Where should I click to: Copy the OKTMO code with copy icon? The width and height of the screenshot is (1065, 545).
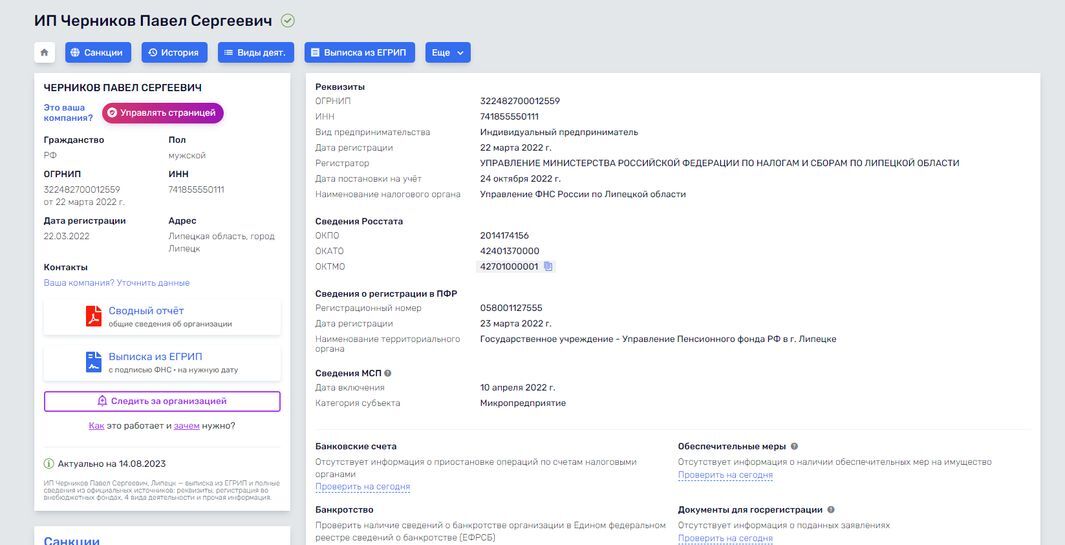click(x=548, y=267)
